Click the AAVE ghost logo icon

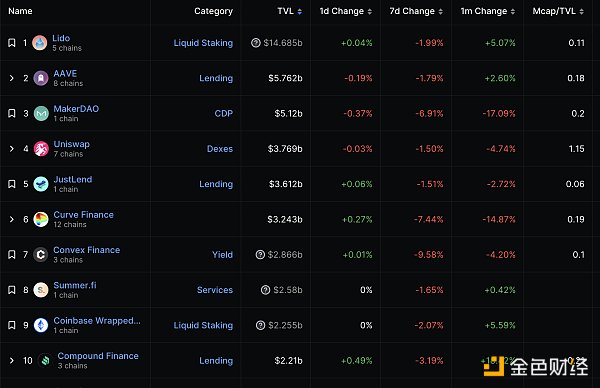click(x=41, y=78)
